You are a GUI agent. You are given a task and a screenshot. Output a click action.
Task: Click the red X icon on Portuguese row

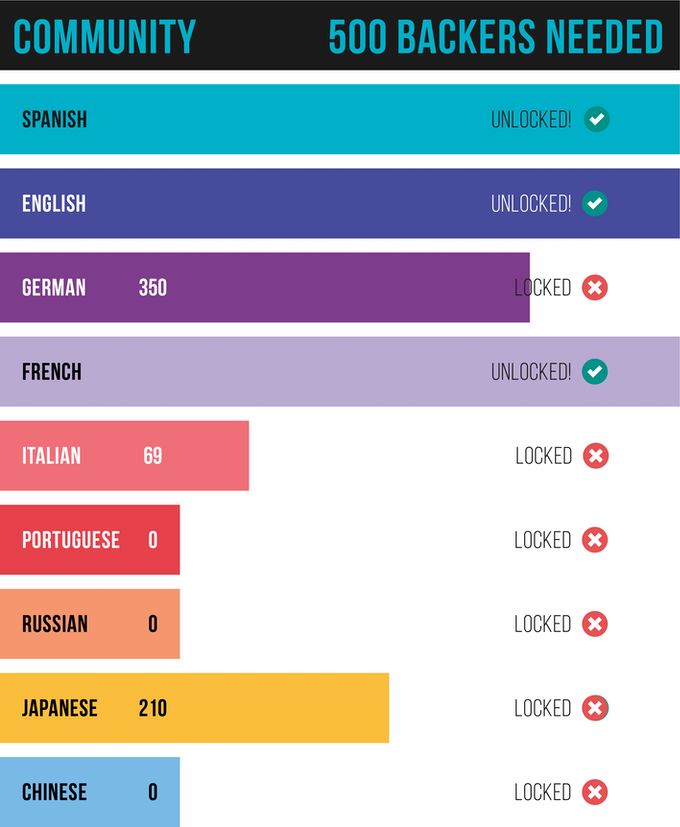coord(595,540)
